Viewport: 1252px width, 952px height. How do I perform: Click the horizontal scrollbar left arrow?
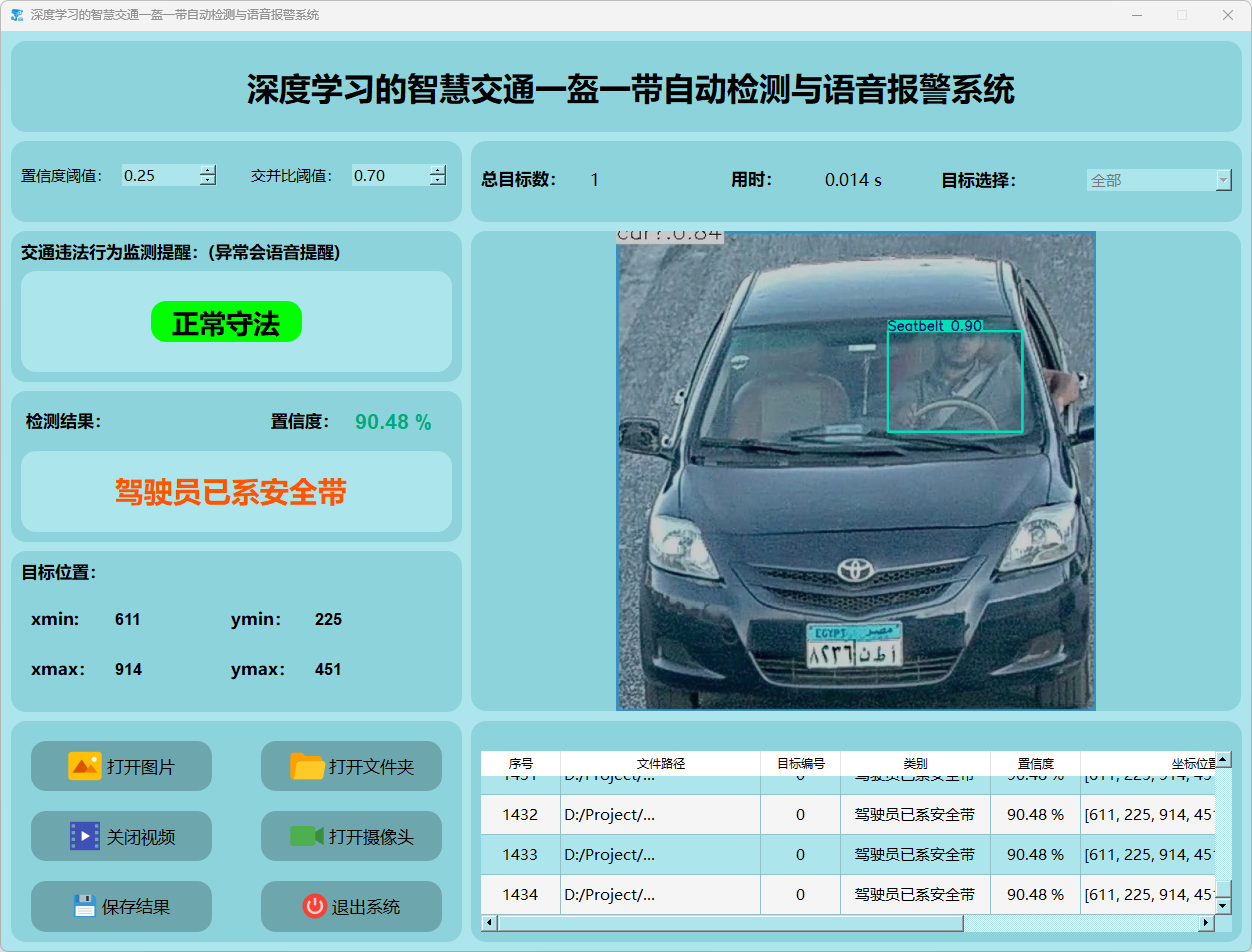point(489,922)
